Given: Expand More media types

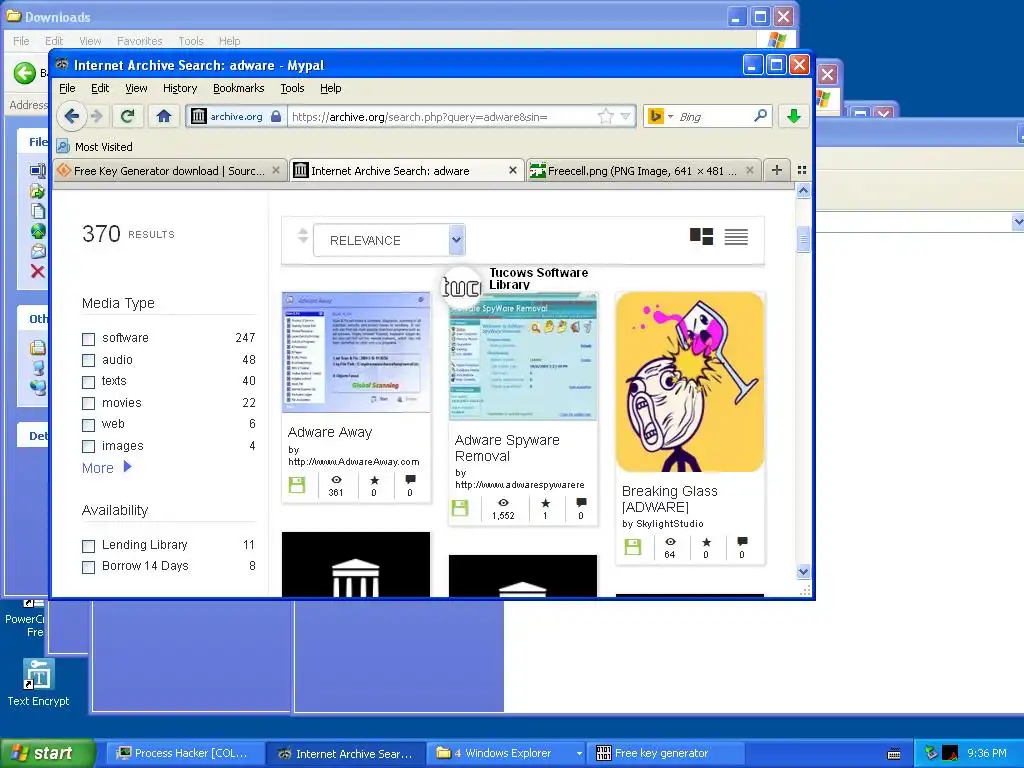Looking at the screenshot, I should pyautogui.click(x=106, y=468).
